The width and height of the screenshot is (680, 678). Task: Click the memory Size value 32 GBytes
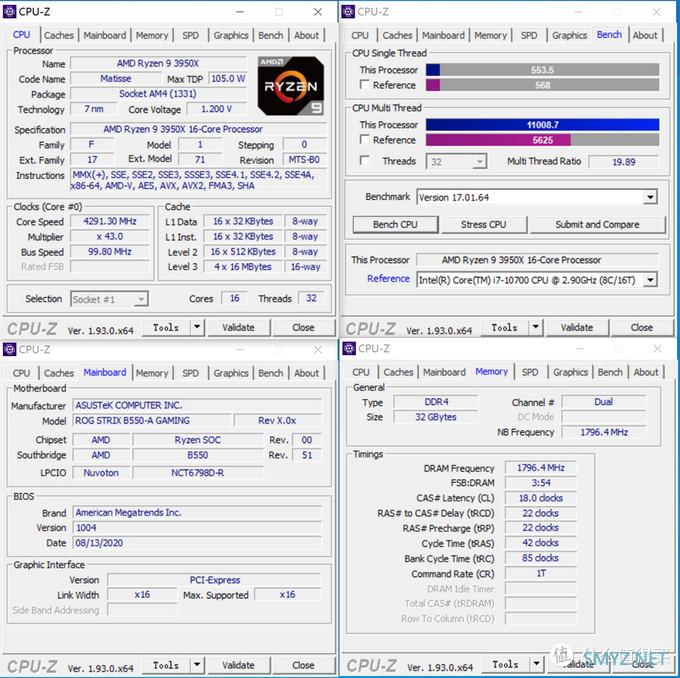click(x=436, y=417)
